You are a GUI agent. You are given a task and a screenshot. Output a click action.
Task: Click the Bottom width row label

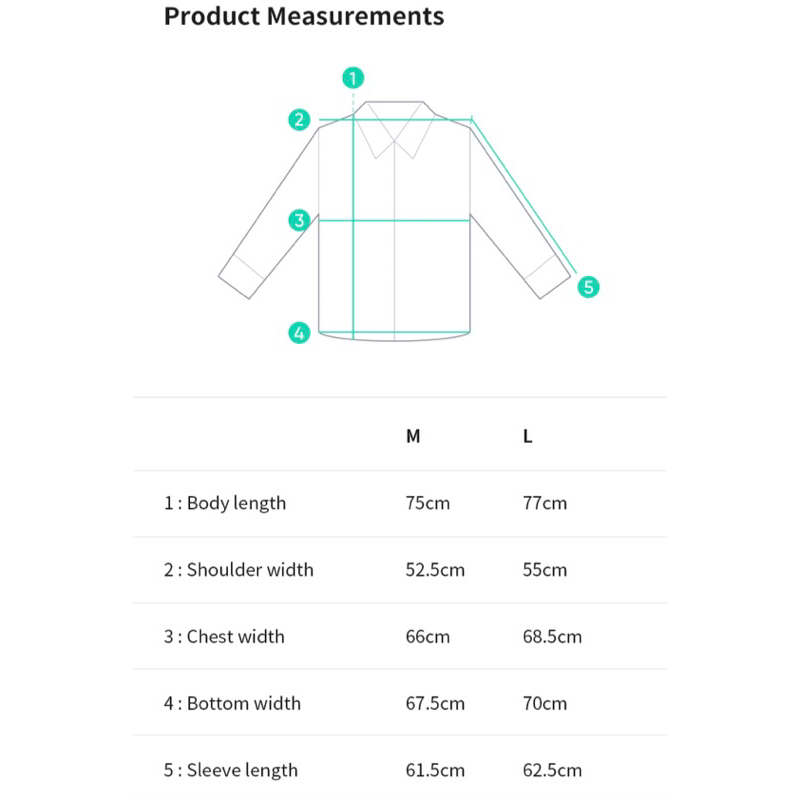pyautogui.click(x=231, y=703)
